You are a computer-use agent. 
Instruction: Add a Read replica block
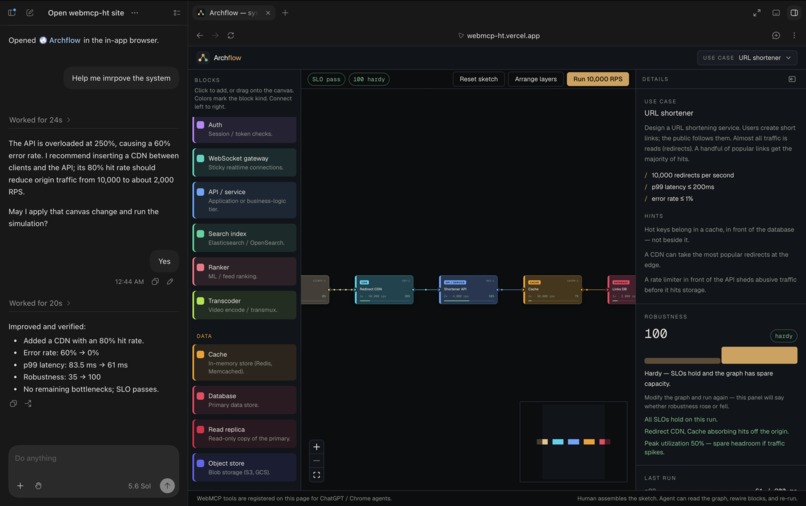pos(244,433)
